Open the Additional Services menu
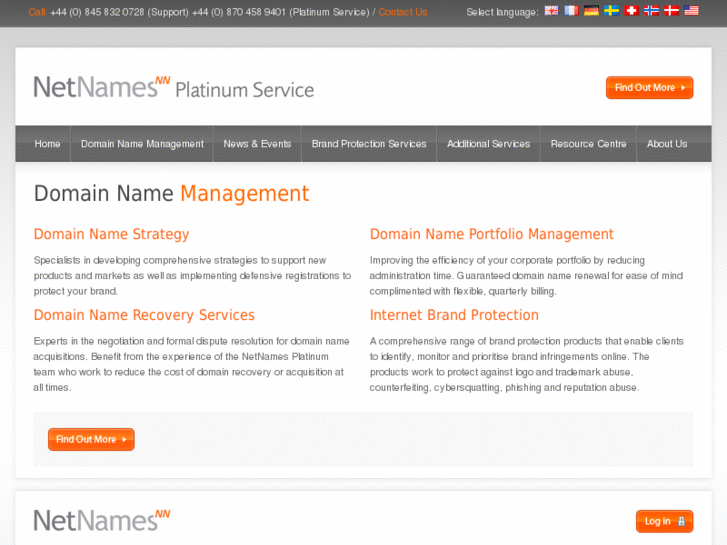The width and height of the screenshot is (727, 545). (489, 144)
